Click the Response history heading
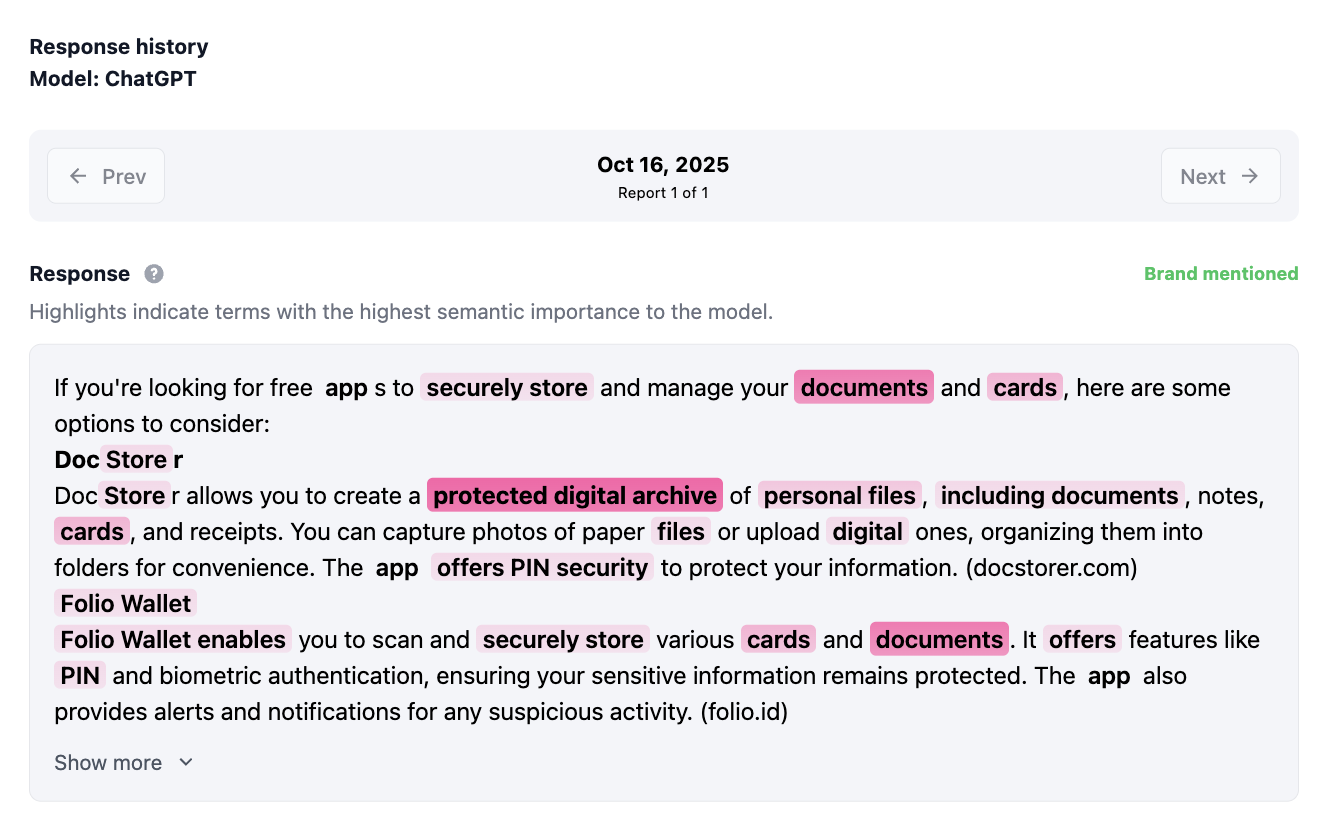Viewport: 1326px width, 824px height. pyautogui.click(x=119, y=47)
